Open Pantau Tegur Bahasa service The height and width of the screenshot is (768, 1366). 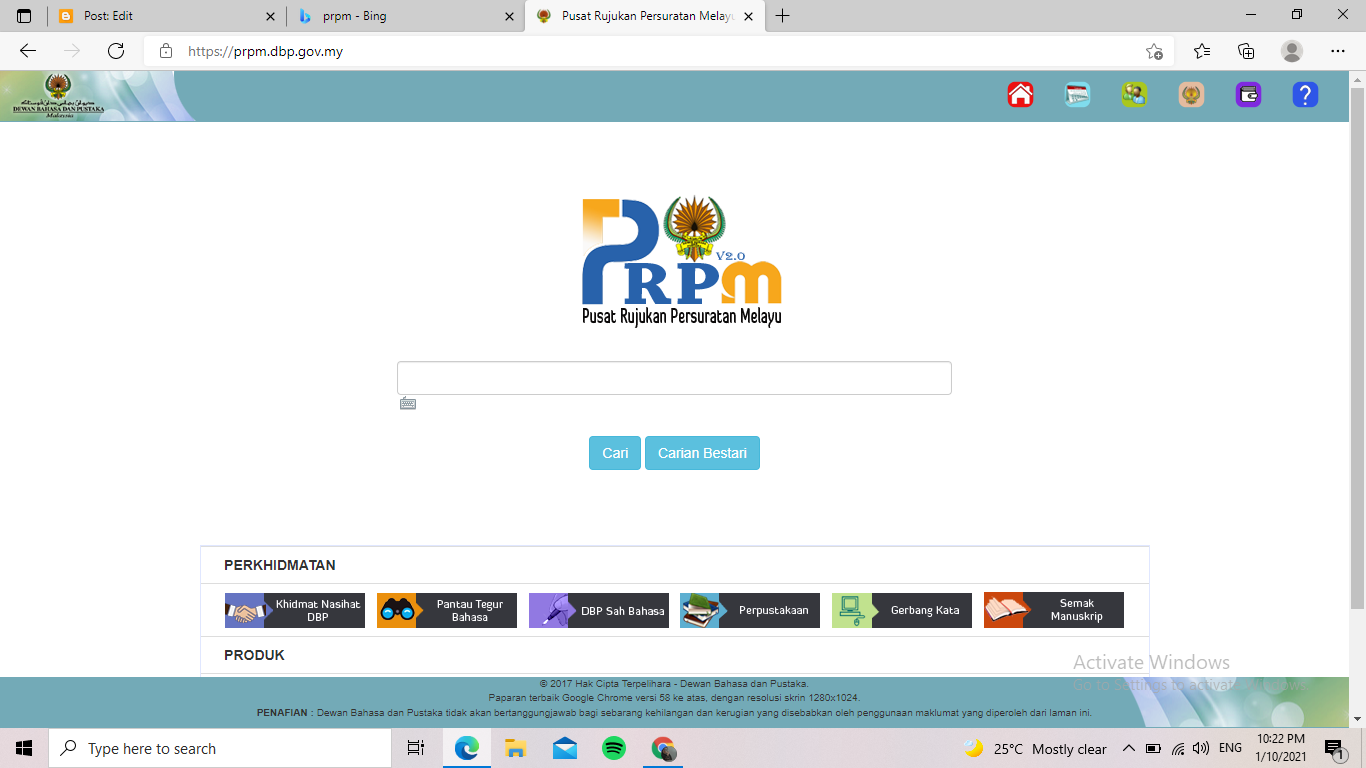pos(447,610)
